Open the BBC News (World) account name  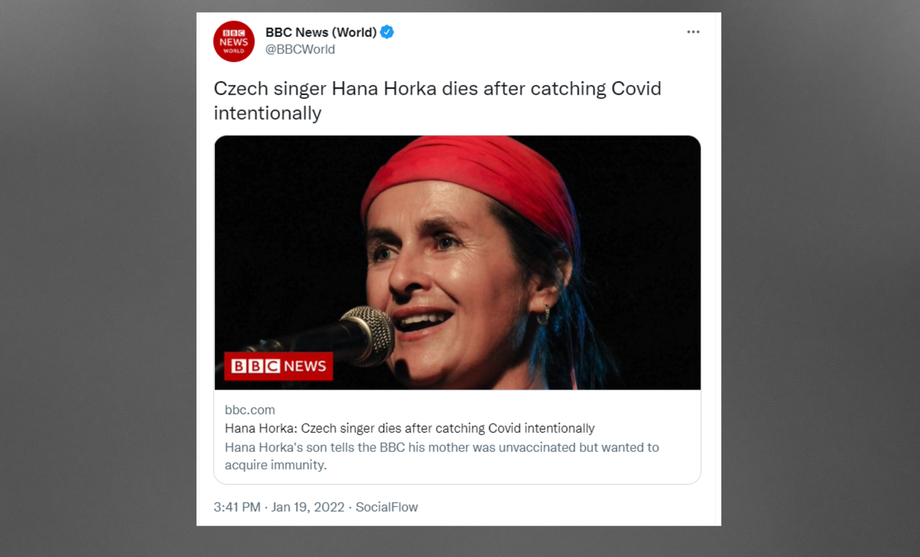320,32
